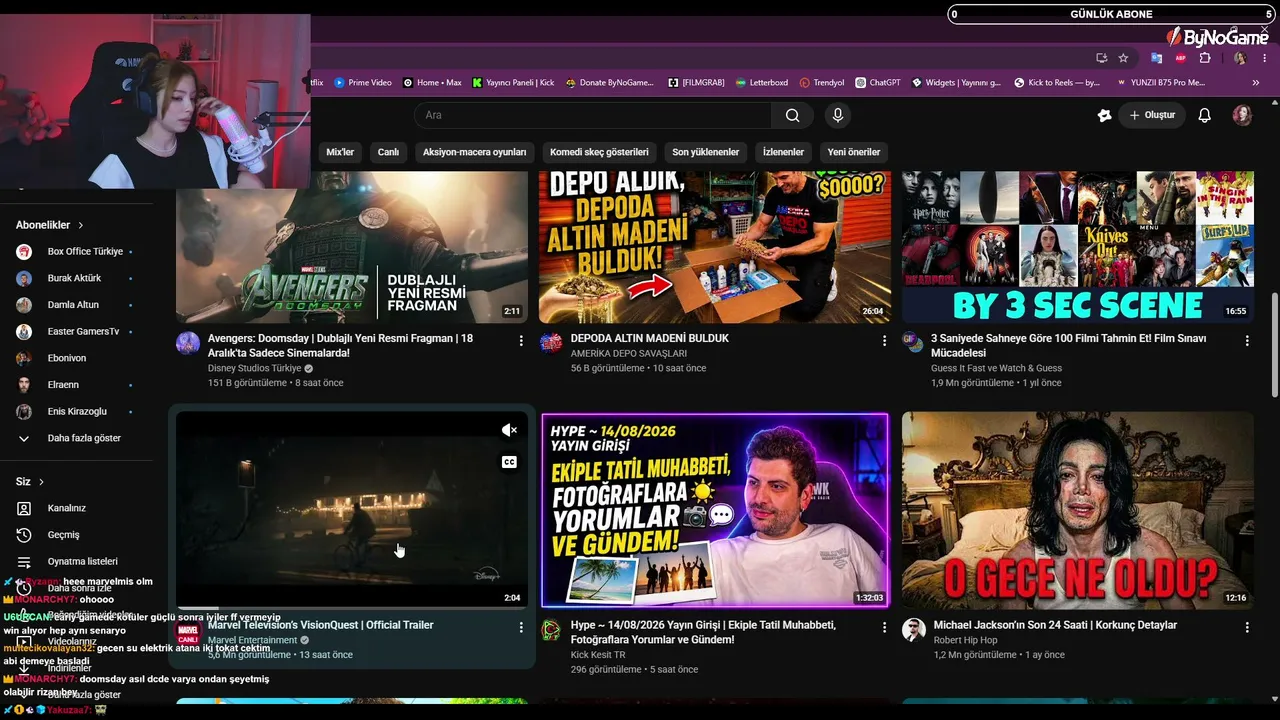
Task: Open the browser extensions puzzle icon
Action: pos(1205,58)
